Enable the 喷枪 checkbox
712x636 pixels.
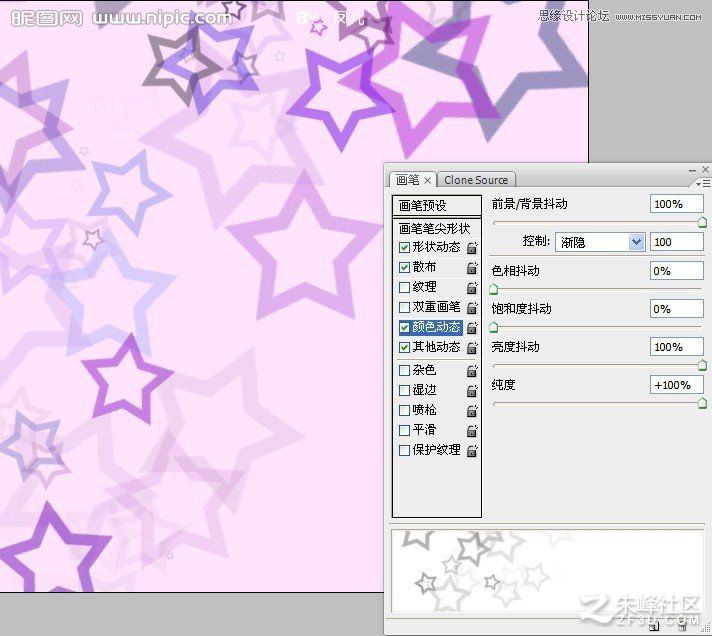pyautogui.click(x=404, y=410)
